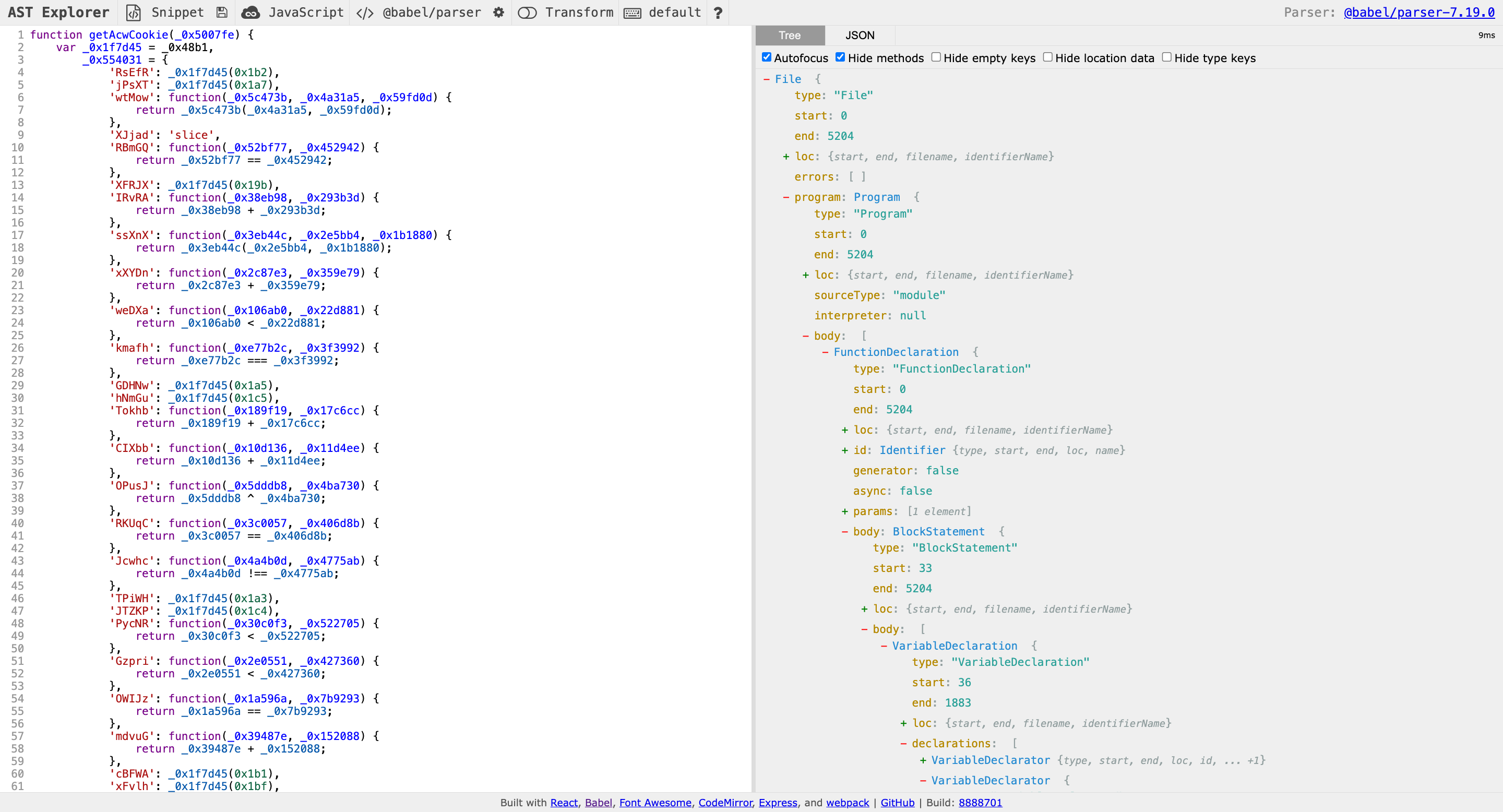Switch to the JSON tab

tap(860, 35)
